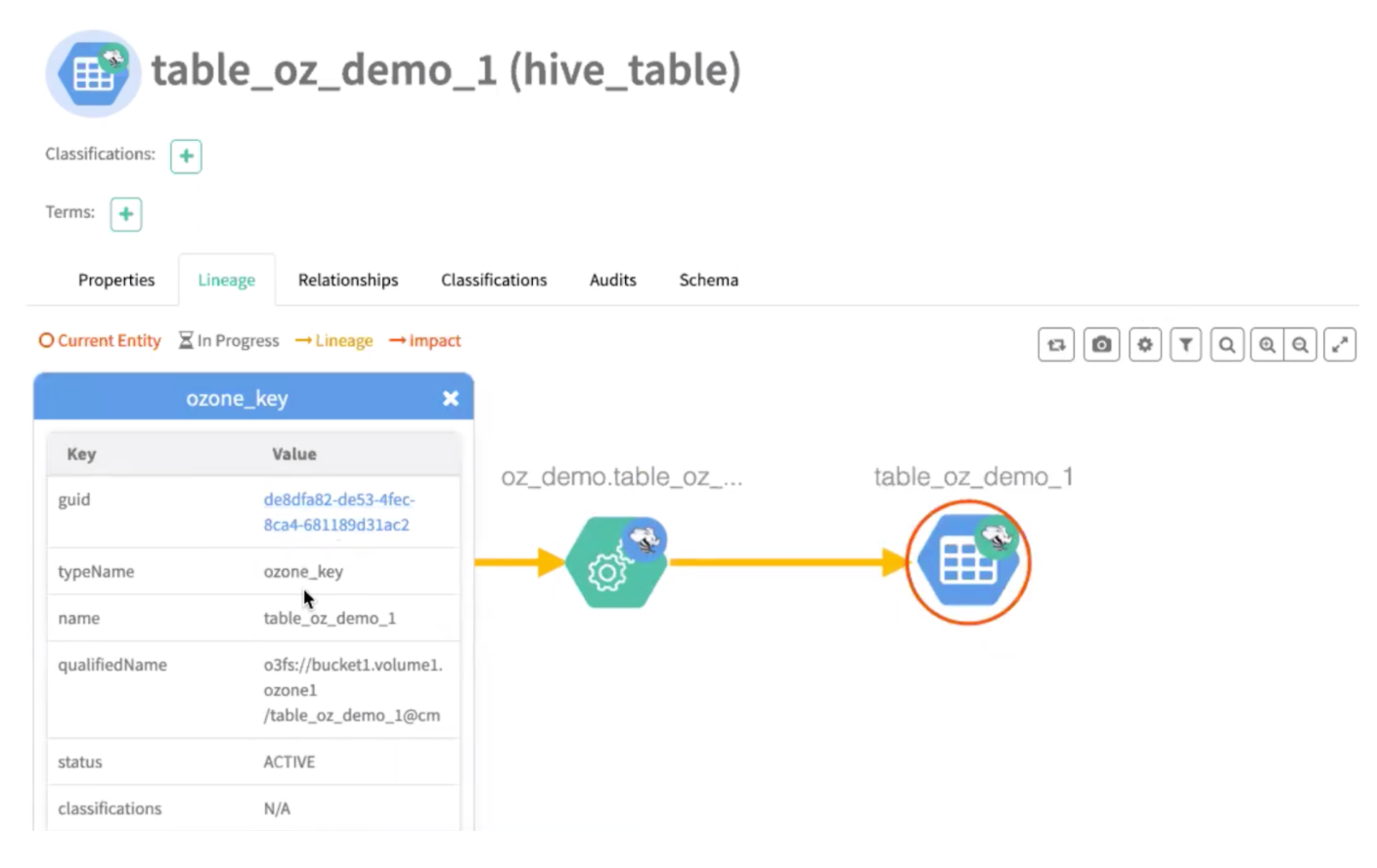Add a classification with plus button

coord(186,156)
